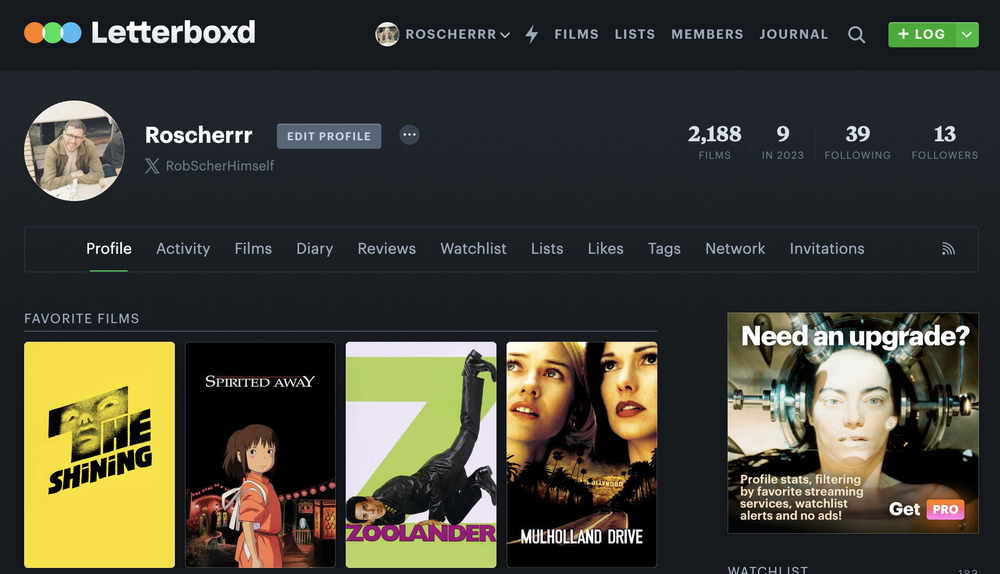1000x574 pixels.
Task: Open Lists in top navigation
Action: tap(635, 34)
